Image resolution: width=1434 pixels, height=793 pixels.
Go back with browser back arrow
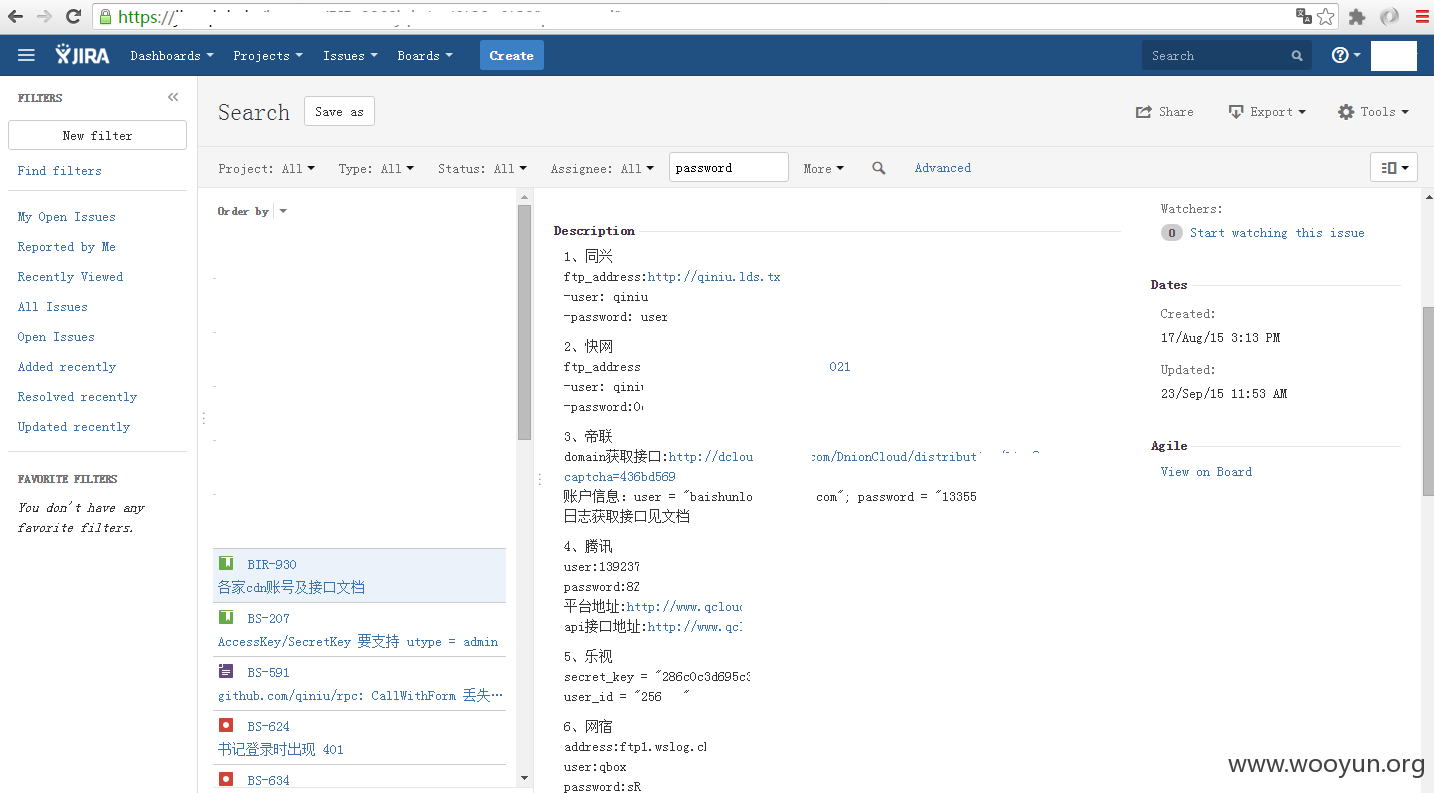pyautogui.click(x=15, y=16)
